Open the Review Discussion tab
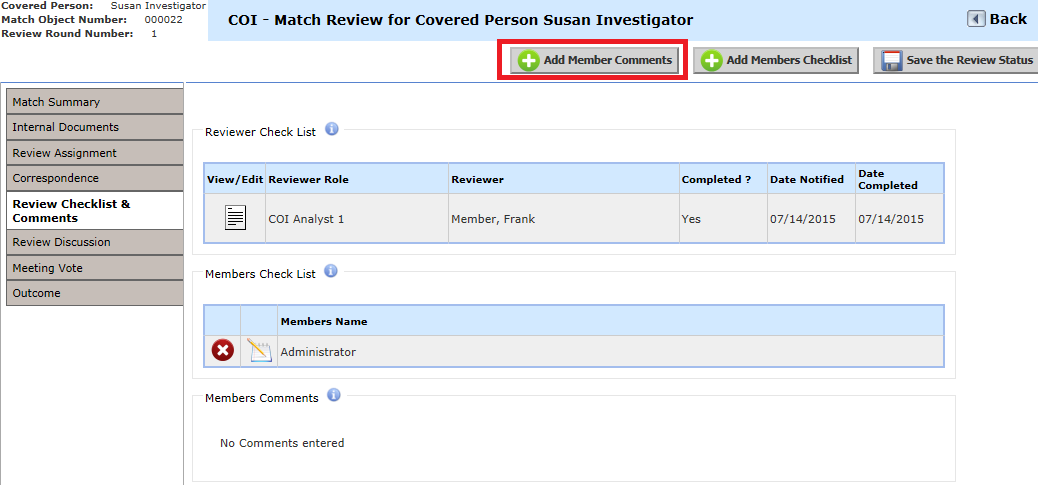The image size is (1038, 485). (95, 242)
